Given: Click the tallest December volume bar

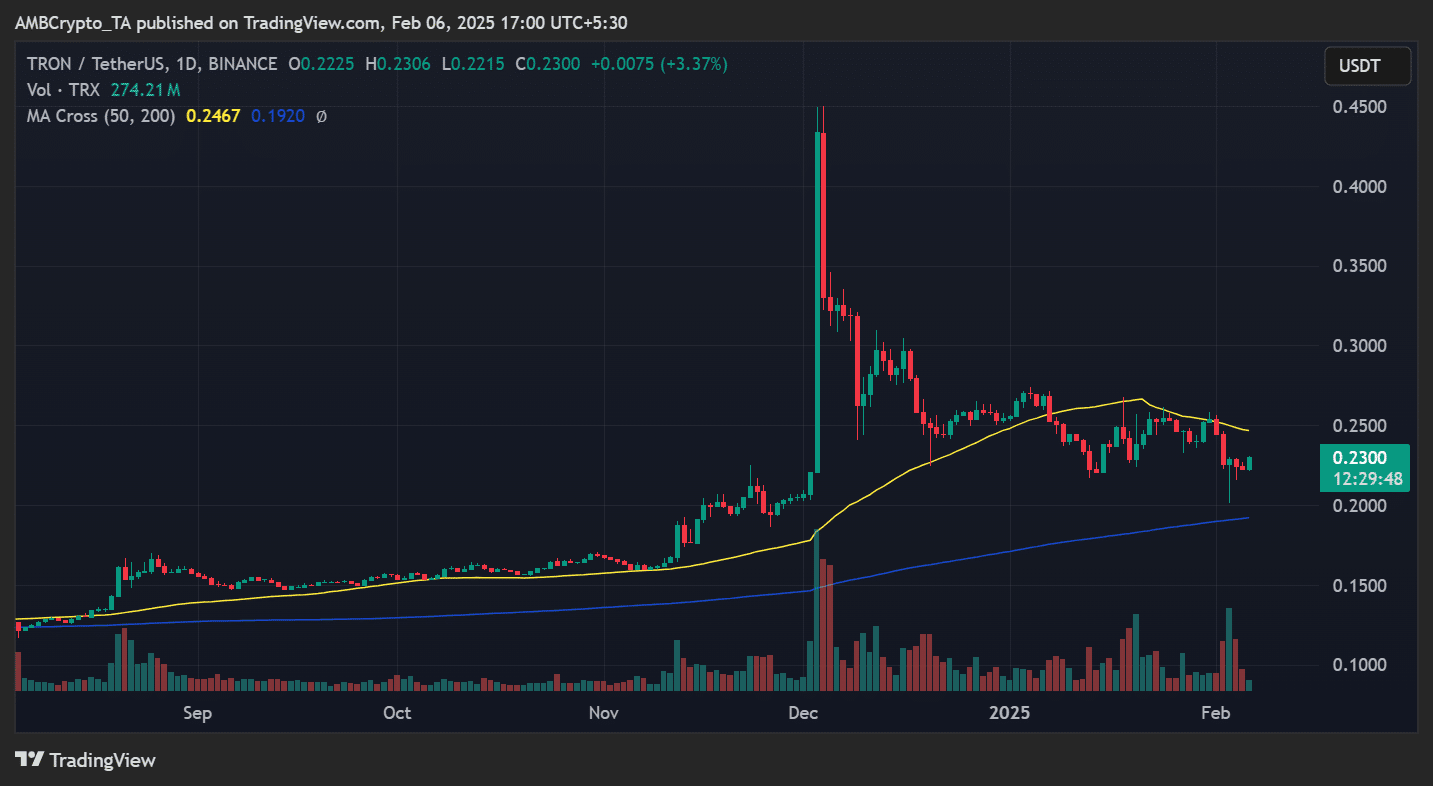Looking at the screenshot, I should 817,611.
